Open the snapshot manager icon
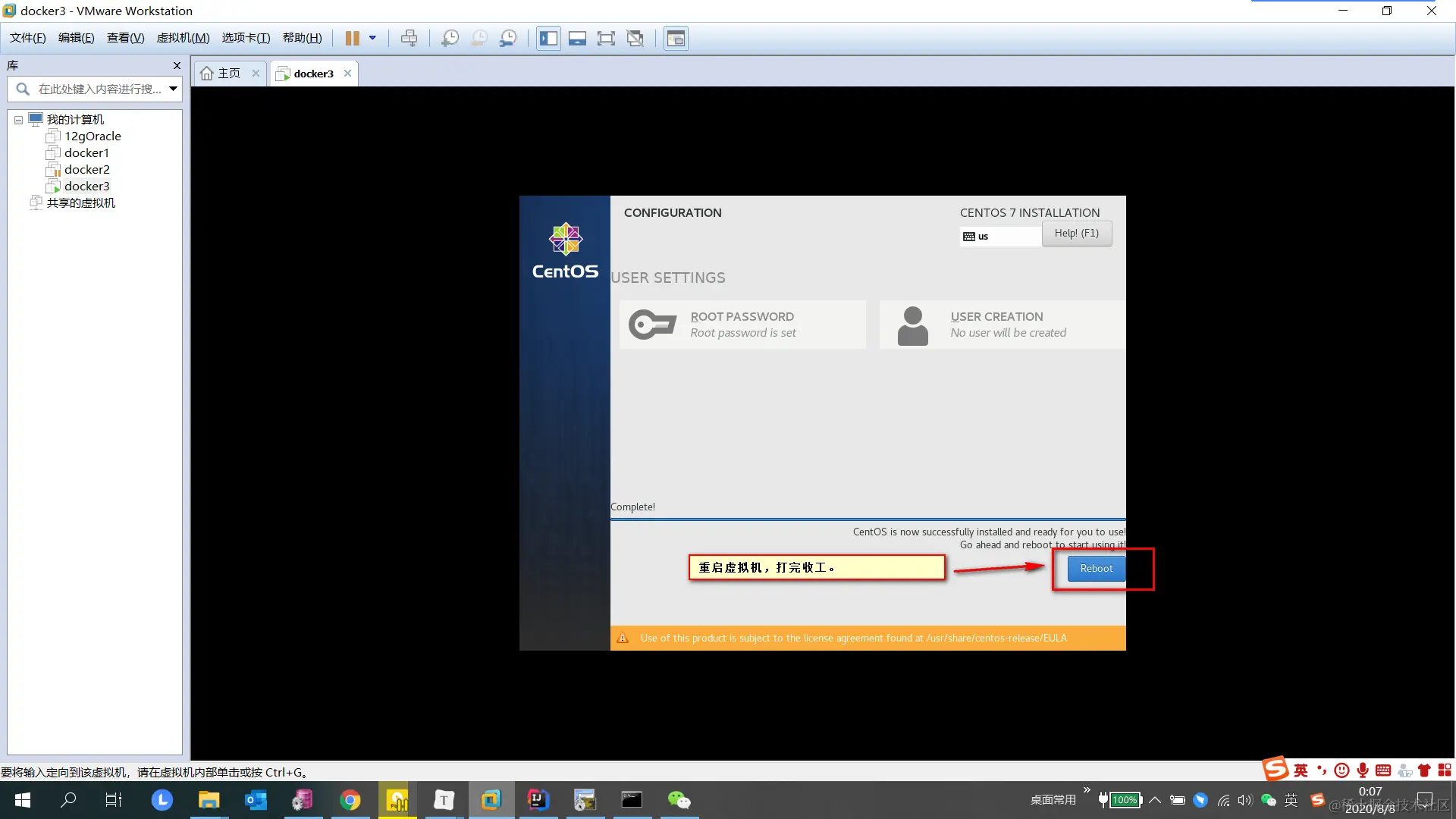The image size is (1456, 819). click(508, 38)
